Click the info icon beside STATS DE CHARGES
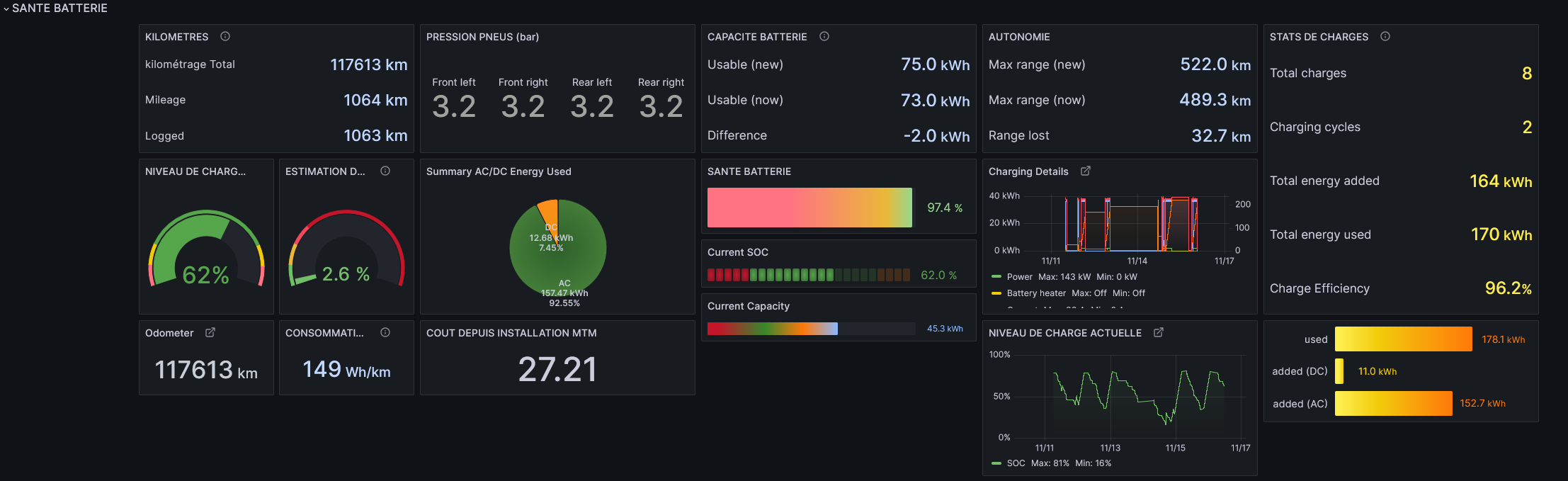This screenshot has height=481, width=1568. [1385, 36]
